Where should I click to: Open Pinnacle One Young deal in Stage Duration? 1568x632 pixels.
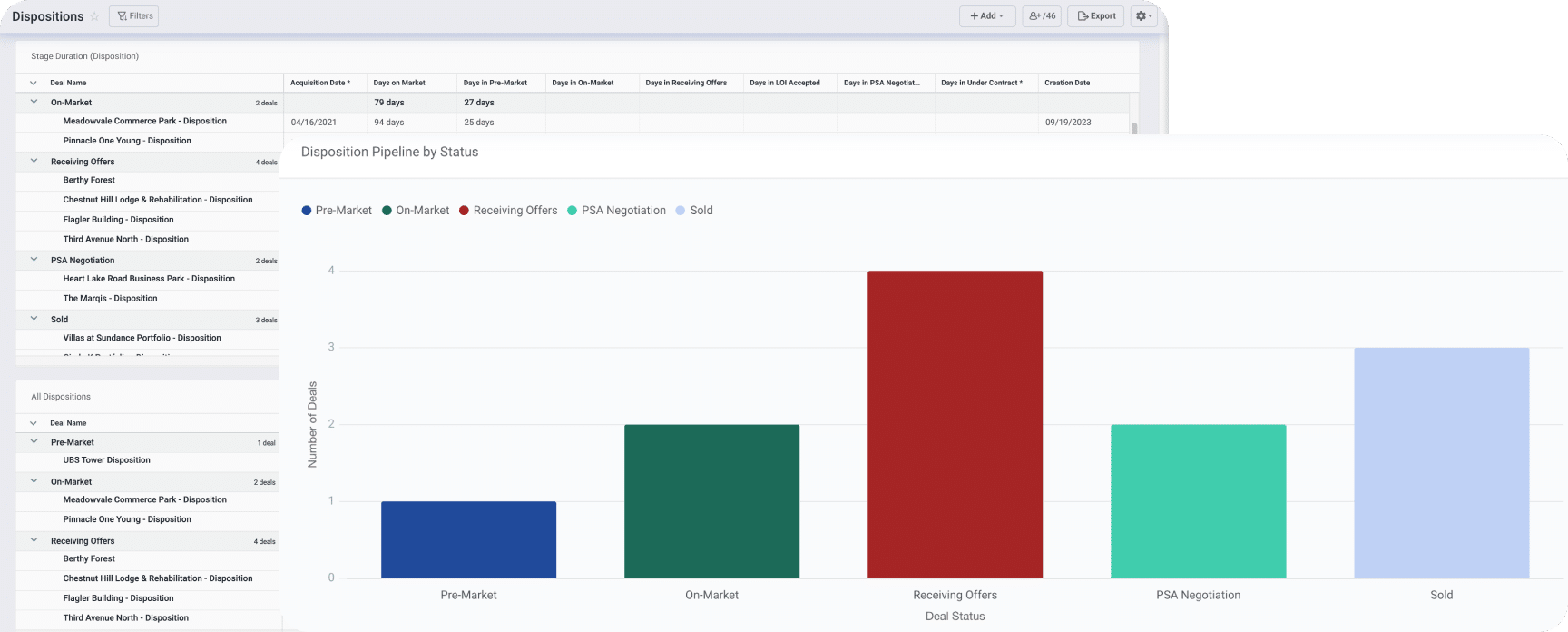127,141
